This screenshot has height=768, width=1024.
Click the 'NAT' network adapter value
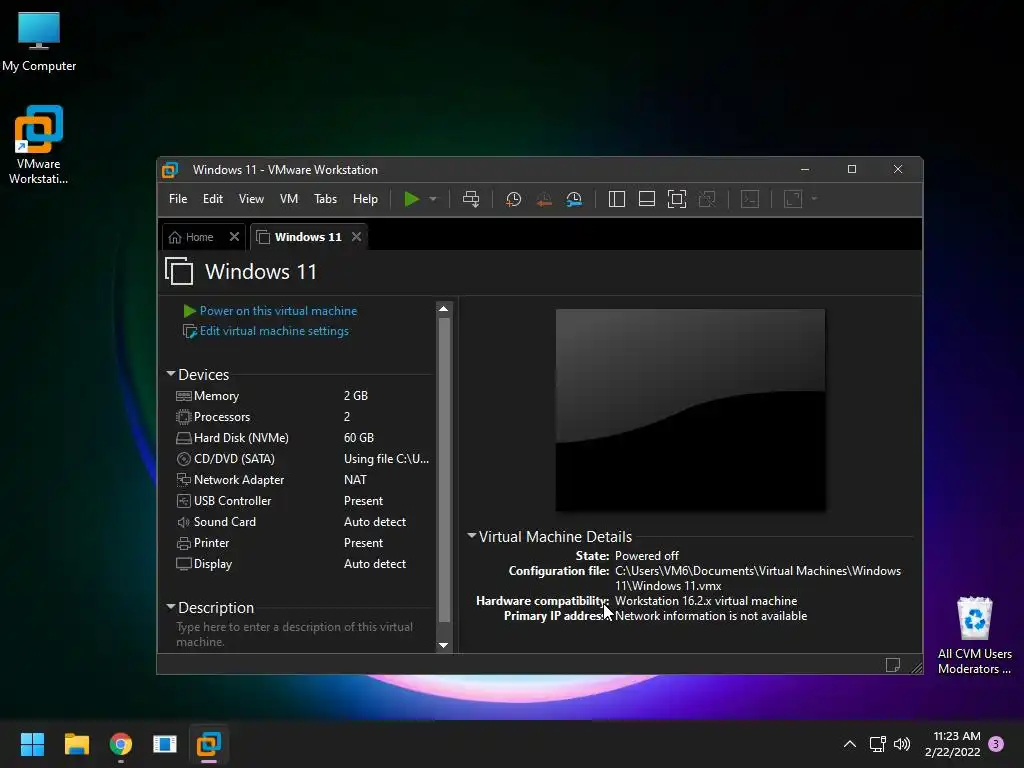[x=355, y=479]
